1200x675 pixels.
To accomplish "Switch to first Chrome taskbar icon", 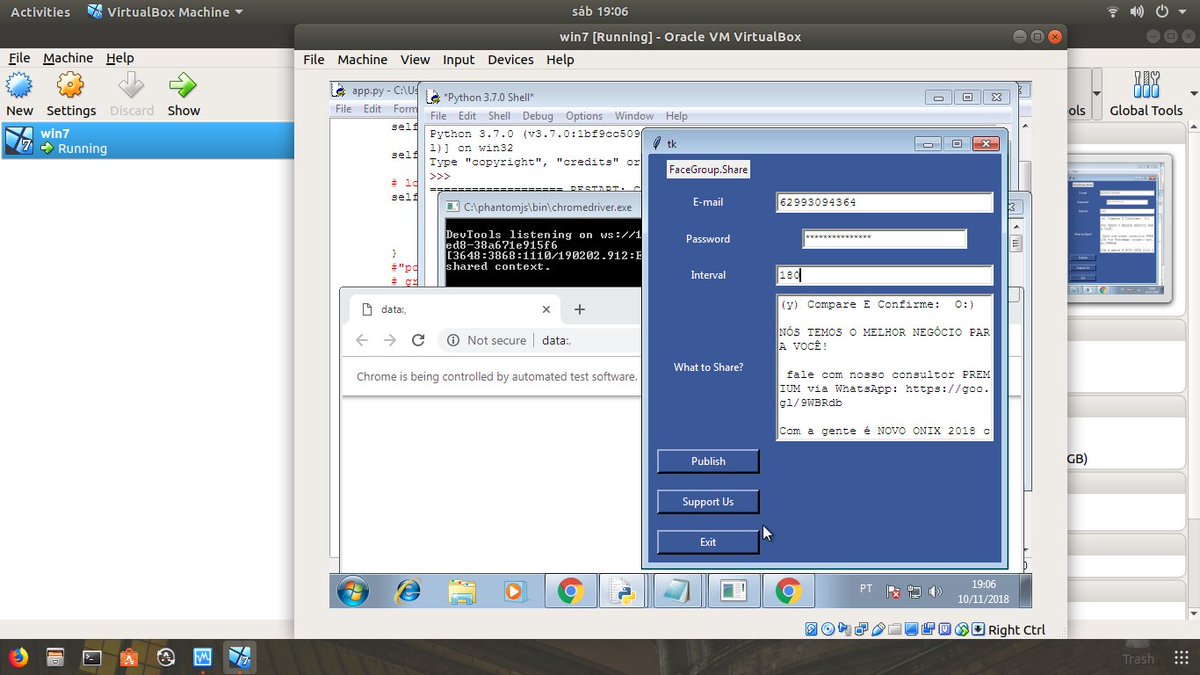I will coord(570,591).
